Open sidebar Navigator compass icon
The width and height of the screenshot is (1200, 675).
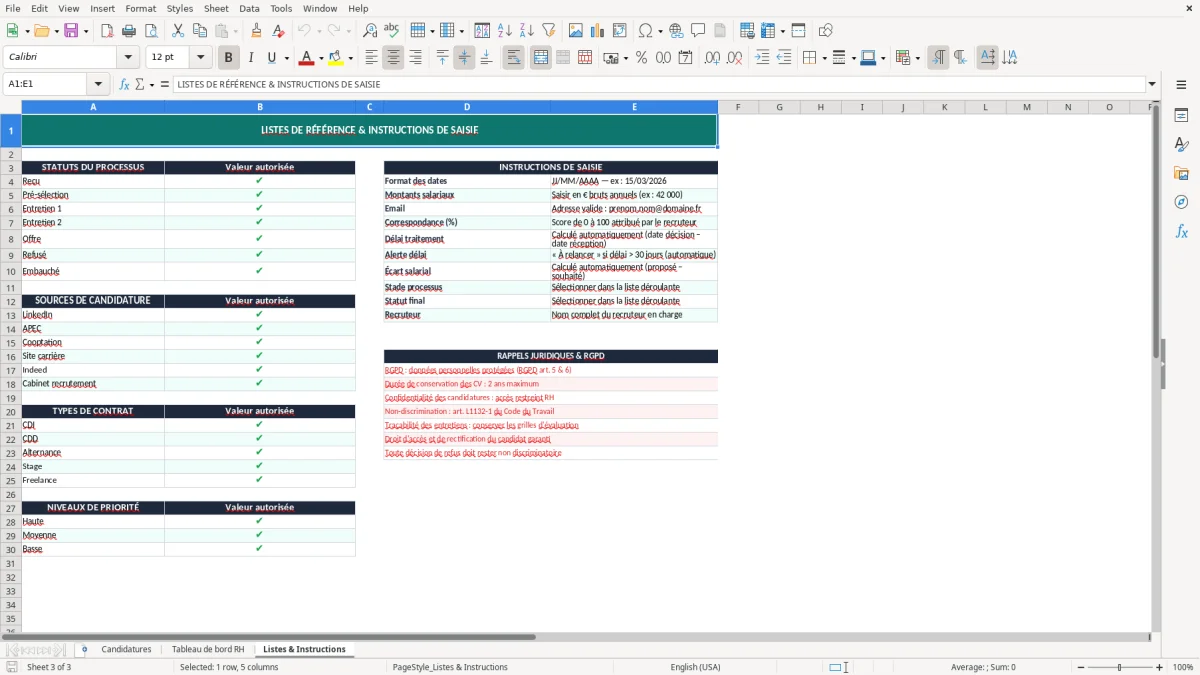[1181, 203]
